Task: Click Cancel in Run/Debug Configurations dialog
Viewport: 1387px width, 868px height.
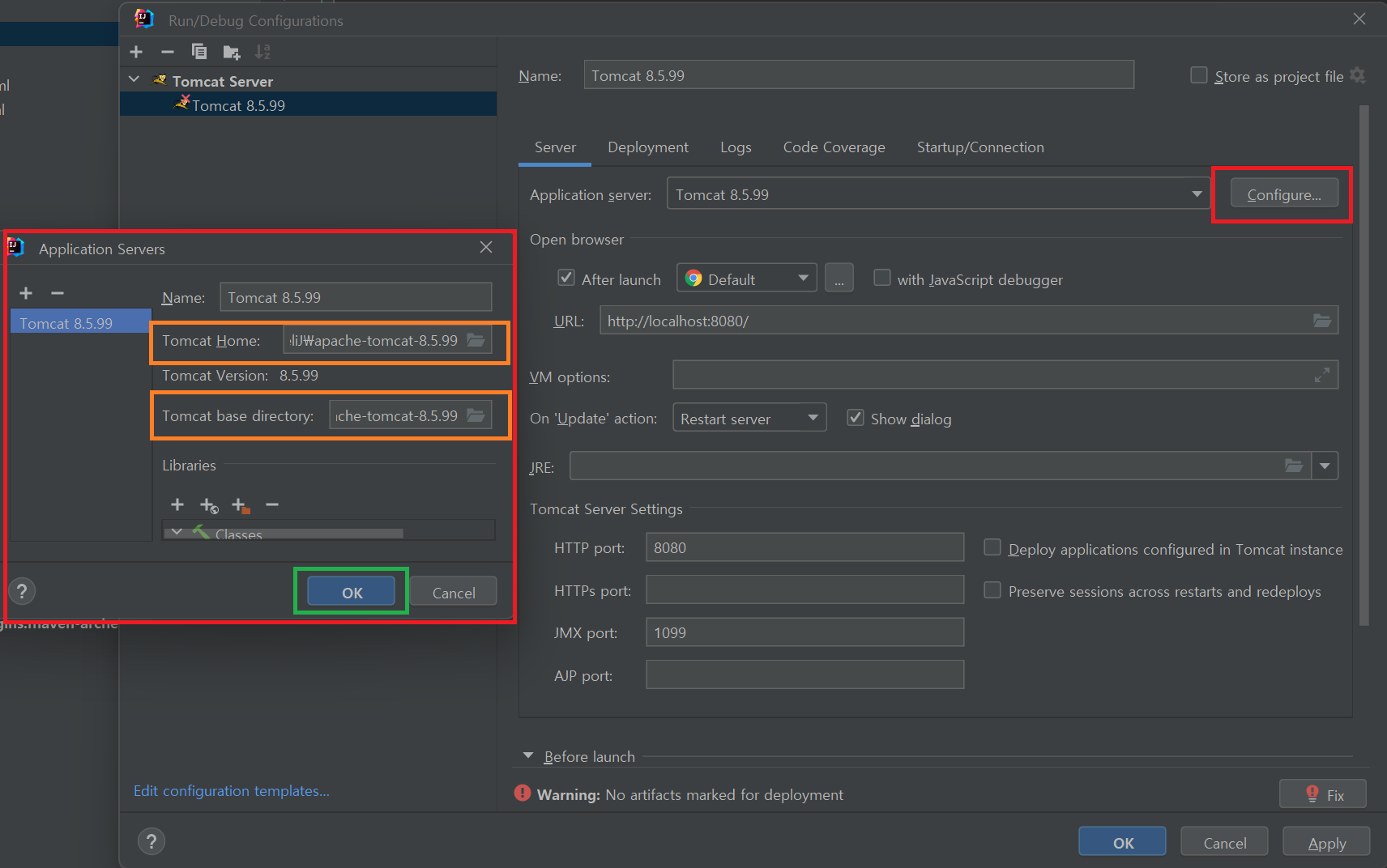Action: point(1225,842)
